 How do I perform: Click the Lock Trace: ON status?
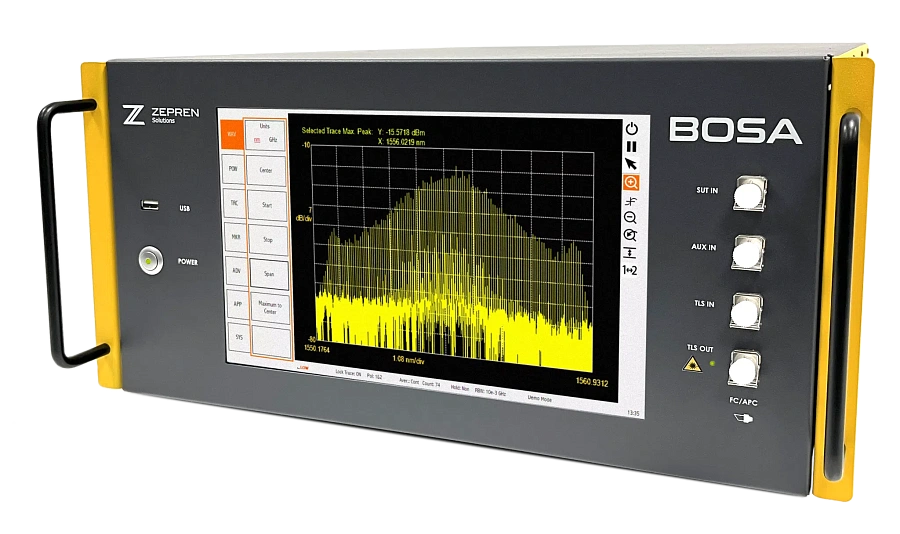click(x=348, y=373)
